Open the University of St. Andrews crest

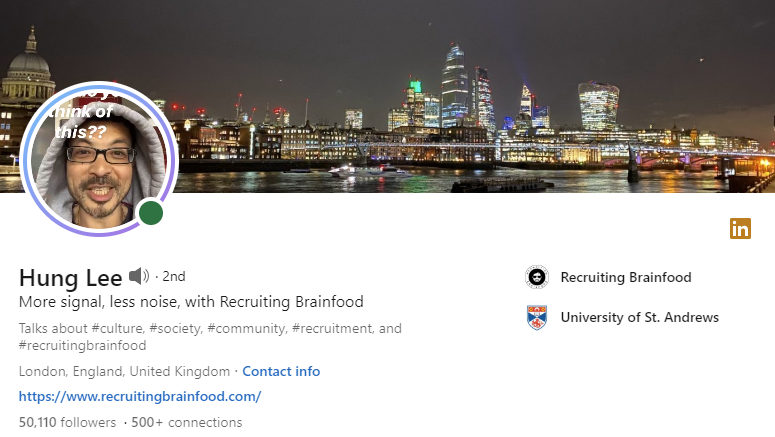tap(537, 317)
